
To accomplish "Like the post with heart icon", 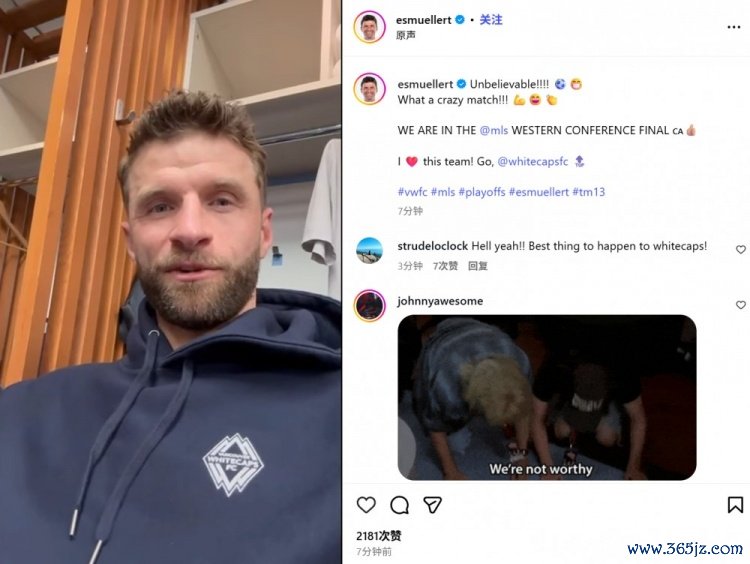I will pos(366,505).
